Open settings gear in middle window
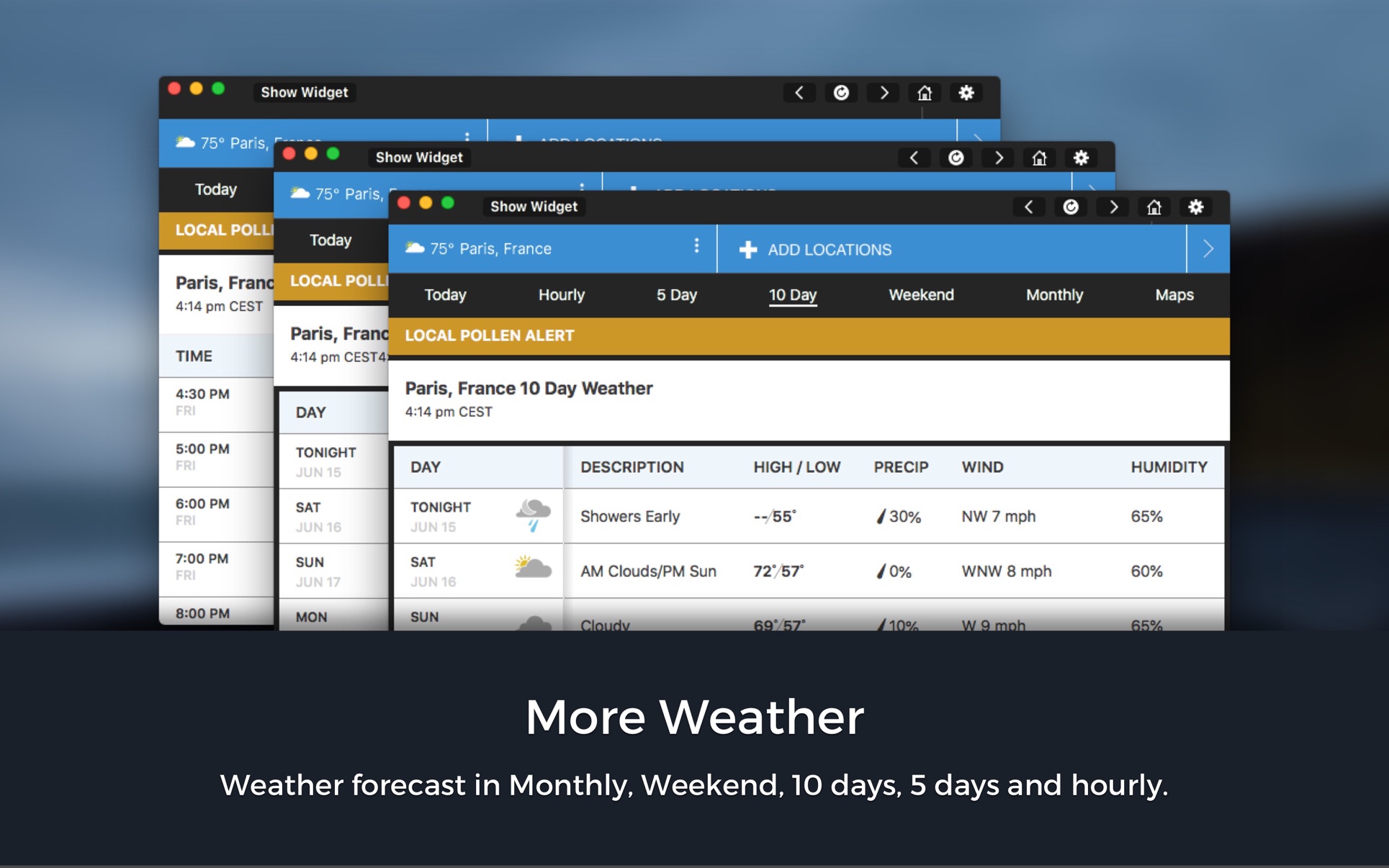The width and height of the screenshot is (1389, 868). click(x=1081, y=158)
